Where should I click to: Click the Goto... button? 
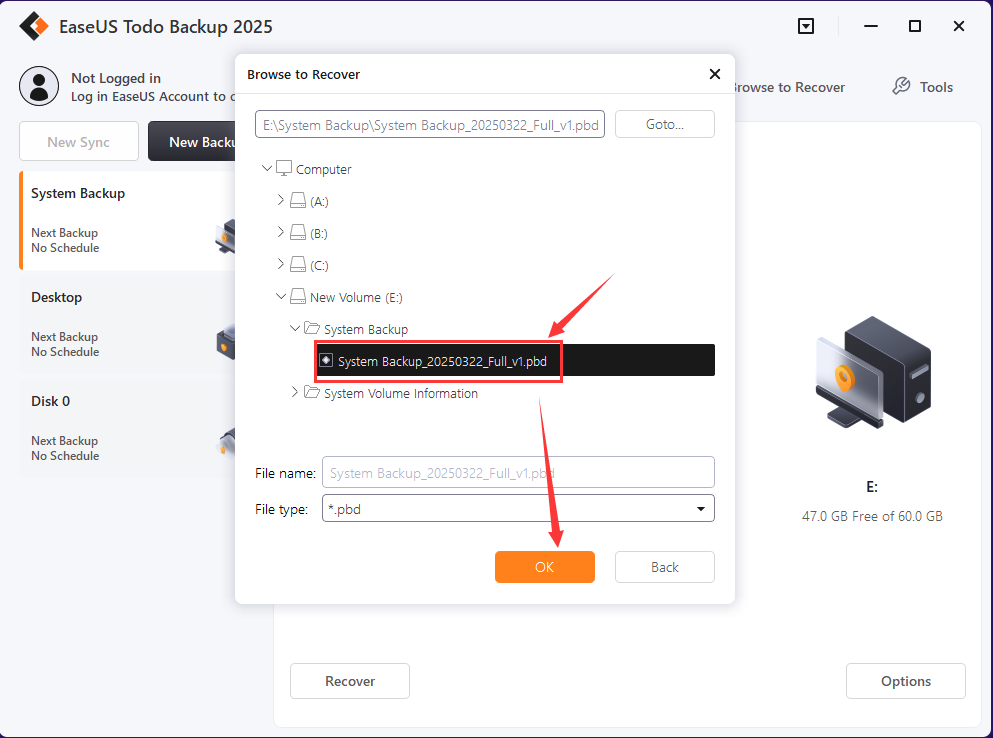[x=664, y=124]
